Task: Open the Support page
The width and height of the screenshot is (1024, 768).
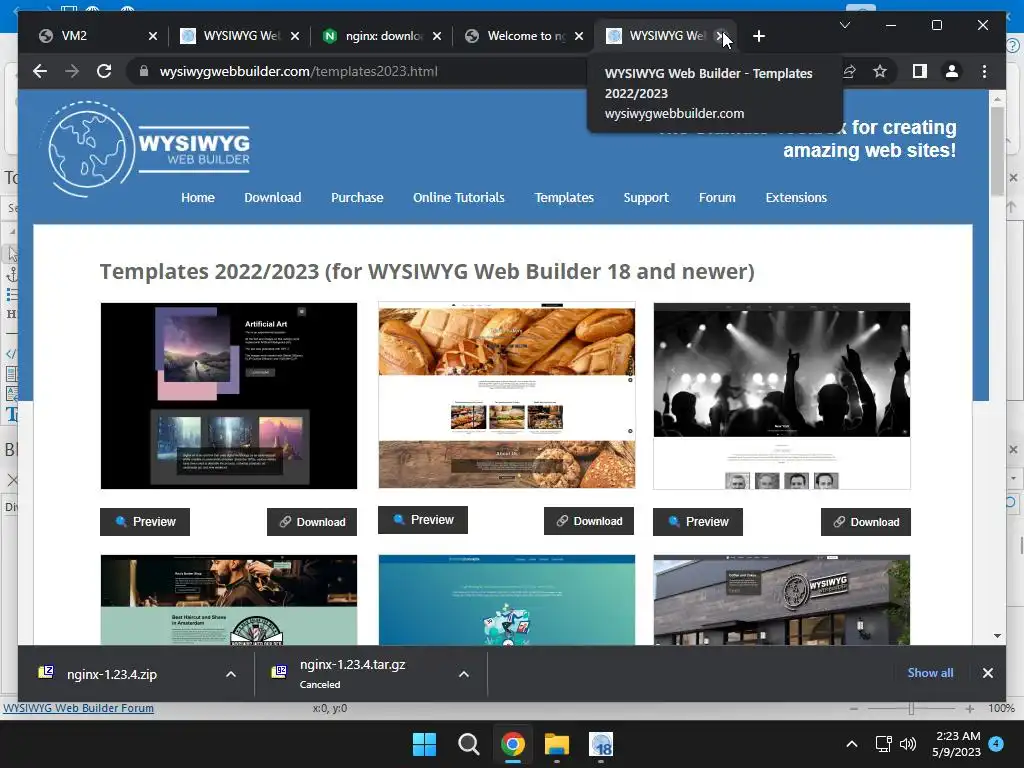Action: point(646,197)
